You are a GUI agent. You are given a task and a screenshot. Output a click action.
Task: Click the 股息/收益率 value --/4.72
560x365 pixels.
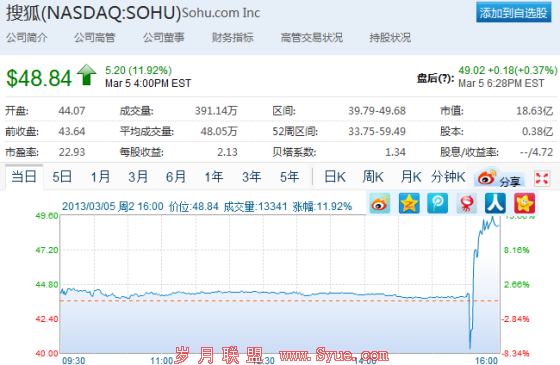click(x=536, y=152)
